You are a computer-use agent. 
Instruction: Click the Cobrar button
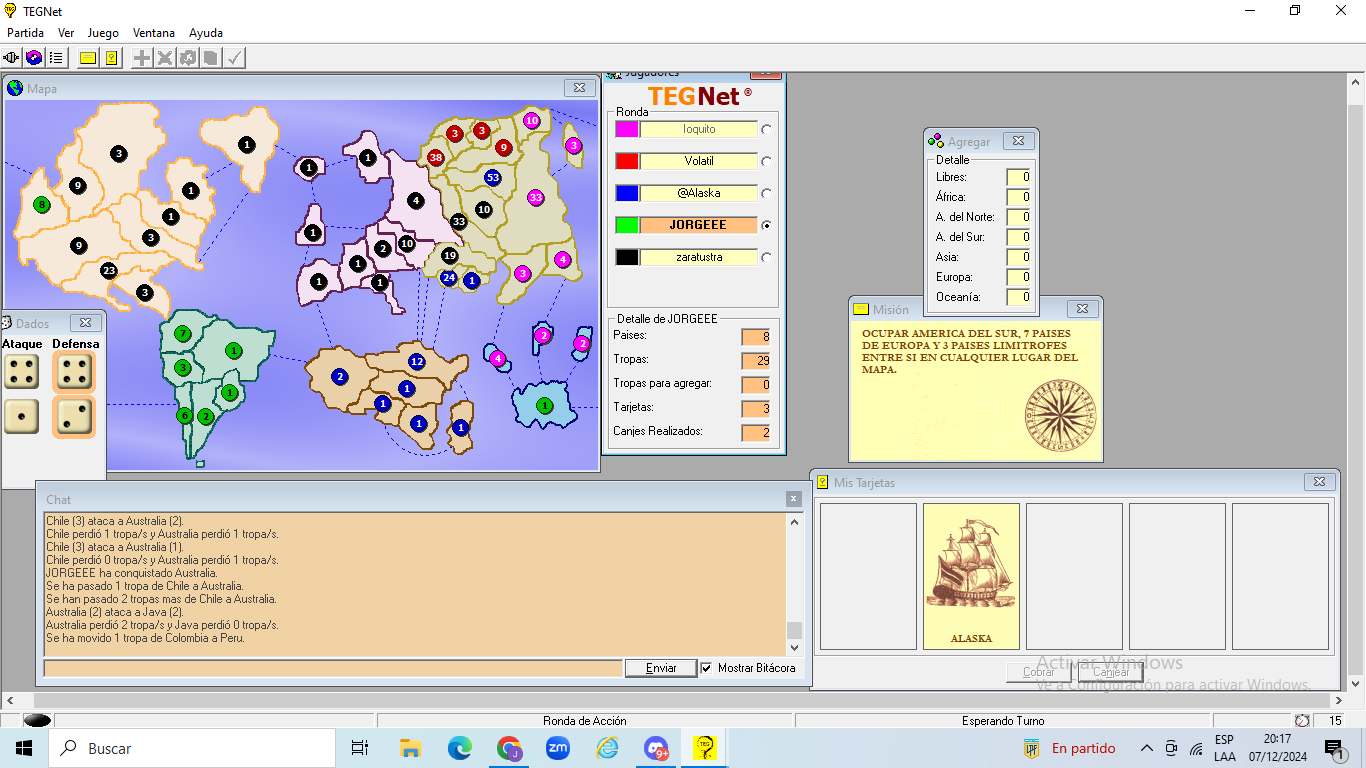(1039, 672)
